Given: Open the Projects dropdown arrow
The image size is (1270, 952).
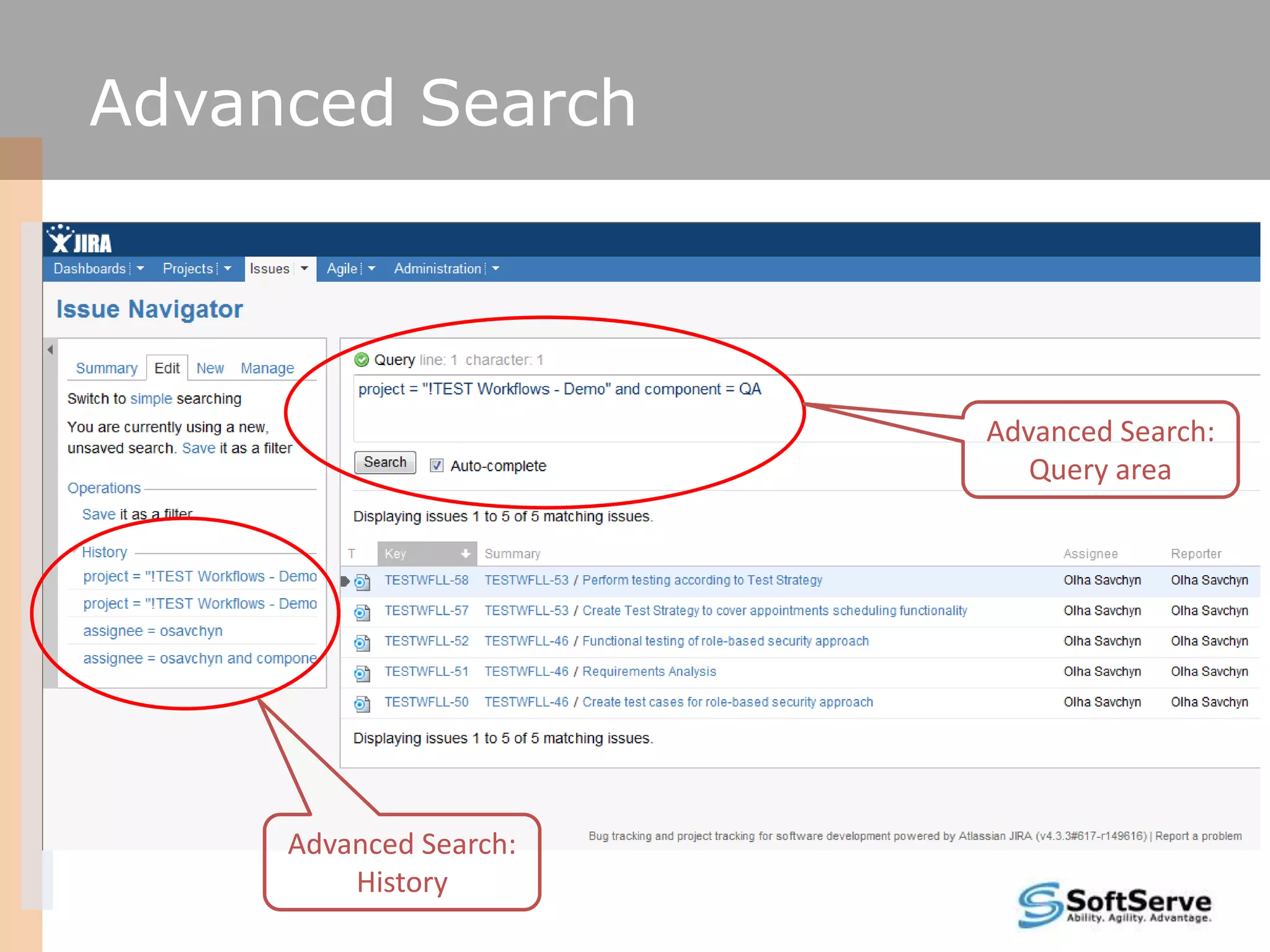Looking at the screenshot, I should (x=228, y=268).
